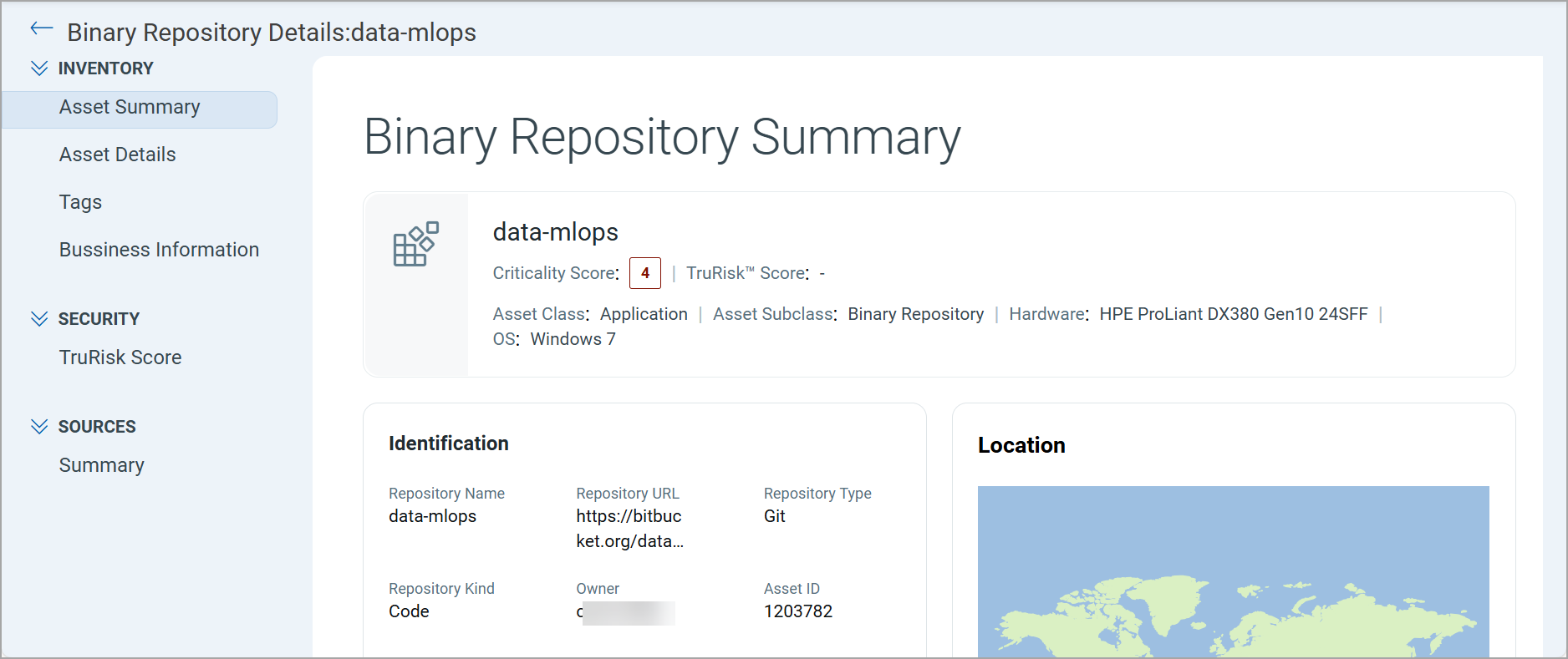Select Asset Summary in sidebar
Viewport: 1568px width, 659px height.
coord(130,108)
